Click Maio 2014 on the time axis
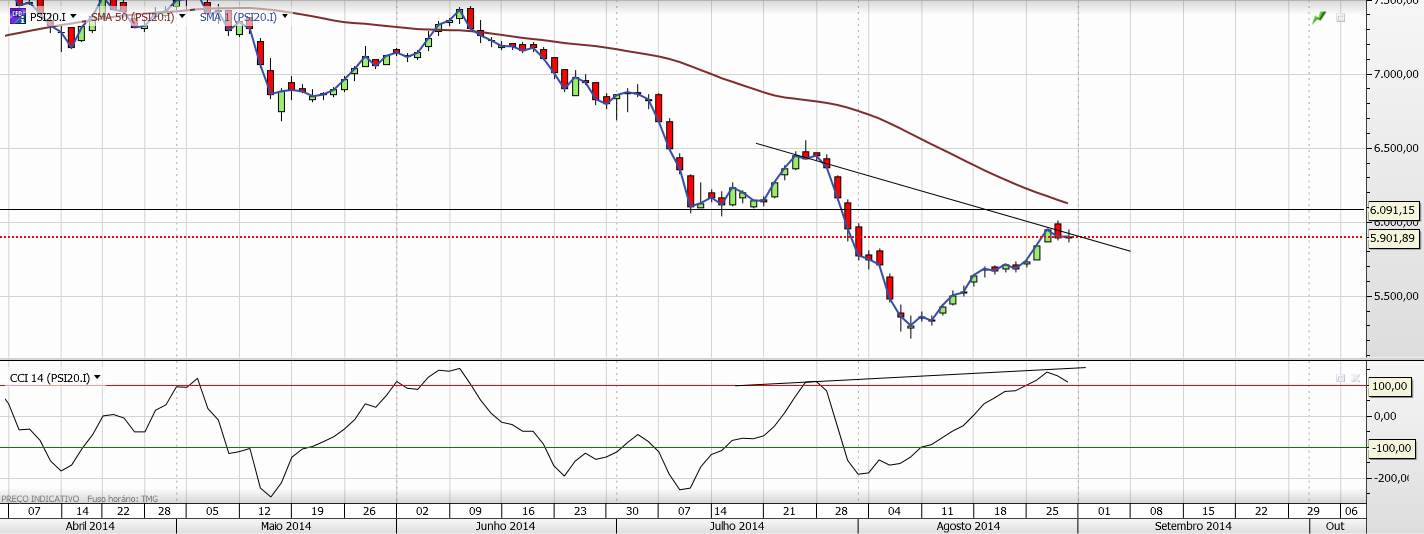1424x534 pixels. 285,526
